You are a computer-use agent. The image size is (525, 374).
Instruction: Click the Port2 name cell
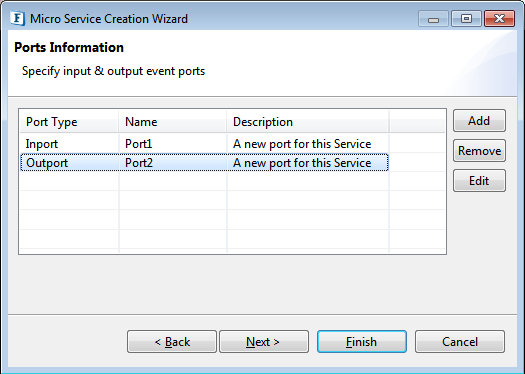tap(173, 163)
